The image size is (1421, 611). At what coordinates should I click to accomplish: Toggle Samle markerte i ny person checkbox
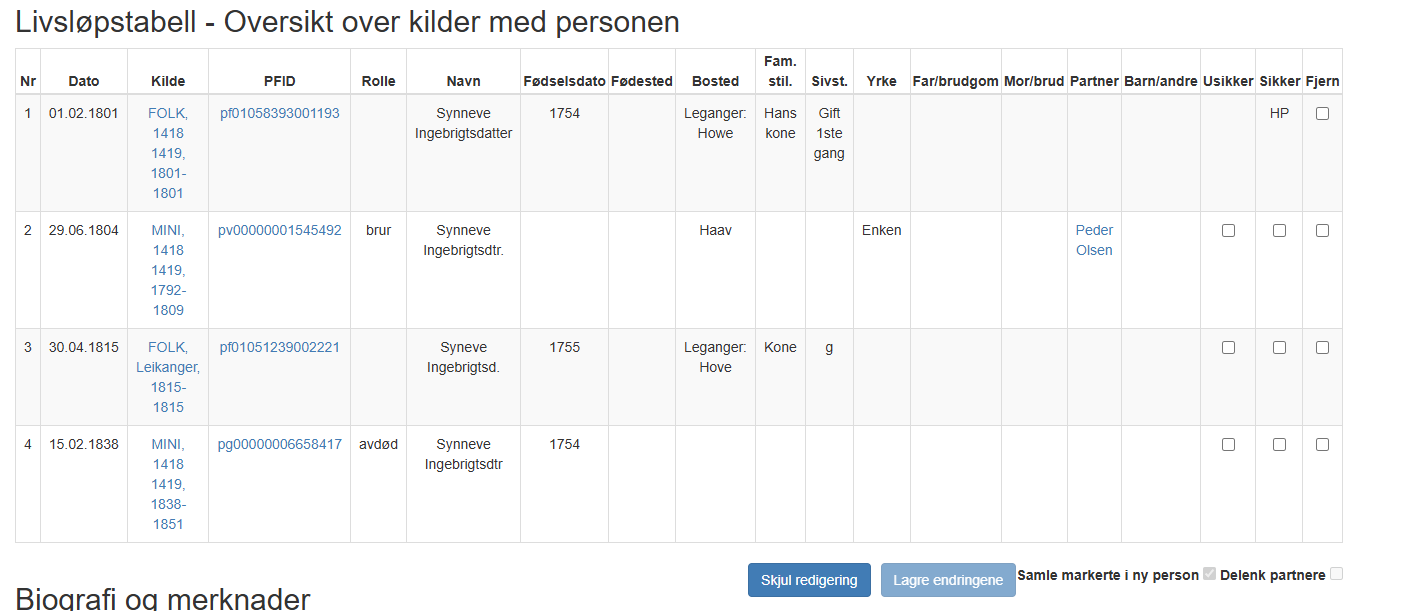pos(1210,574)
